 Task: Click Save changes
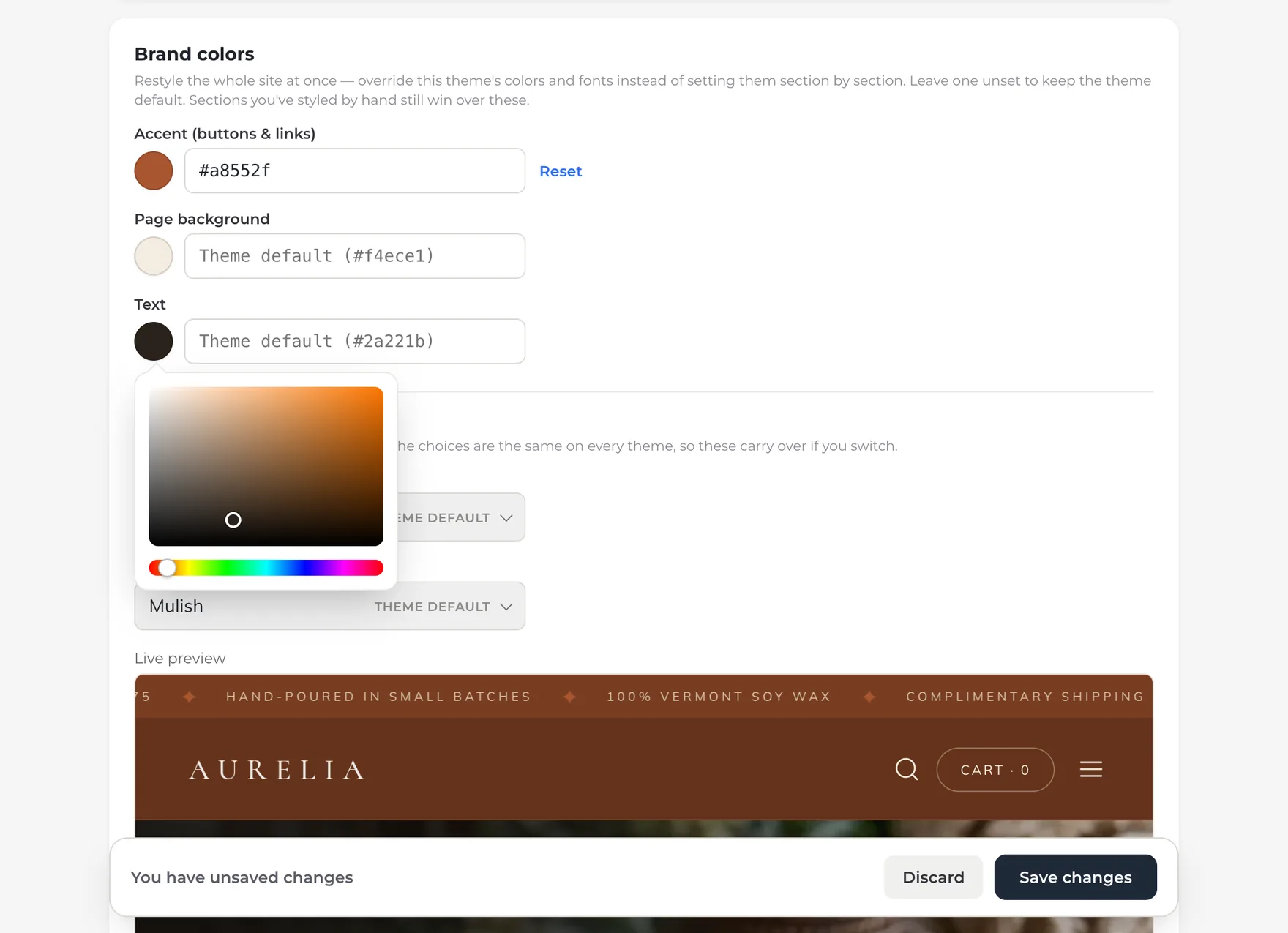point(1076,877)
